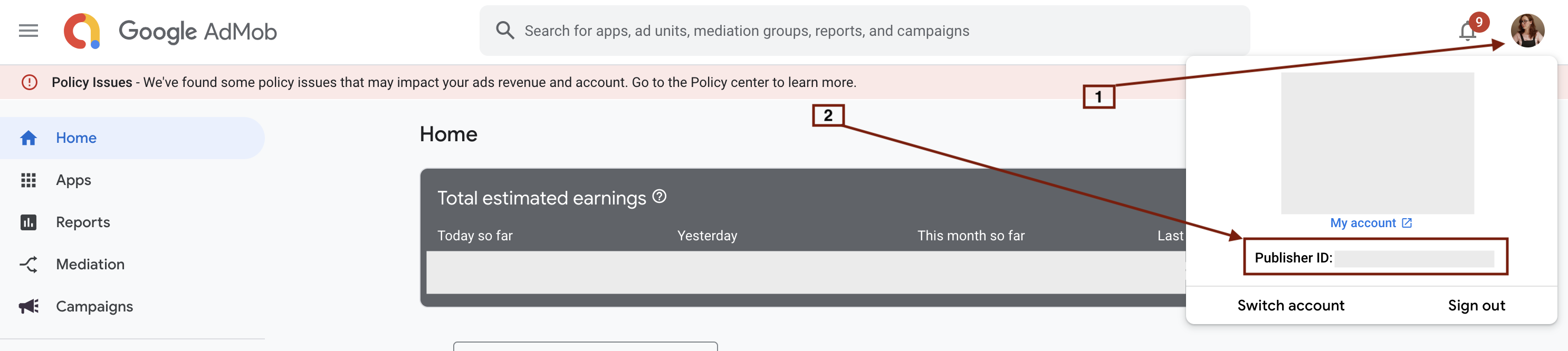The height and width of the screenshot is (351, 1568).
Task: Click the search magnifier icon
Action: tap(504, 30)
